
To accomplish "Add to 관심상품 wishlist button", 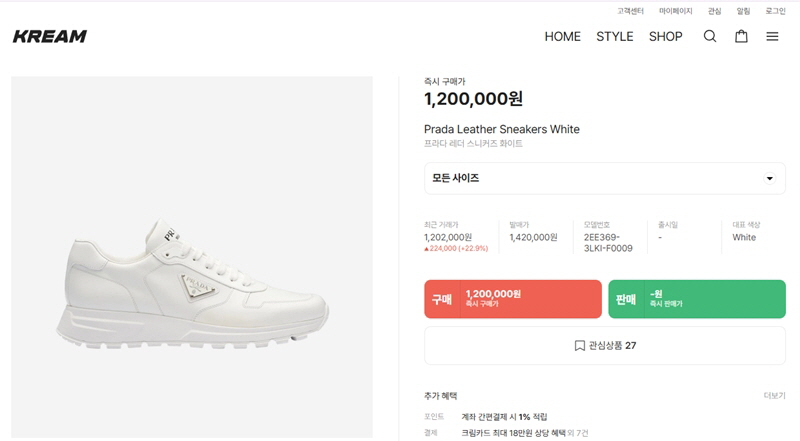I will click(604, 346).
